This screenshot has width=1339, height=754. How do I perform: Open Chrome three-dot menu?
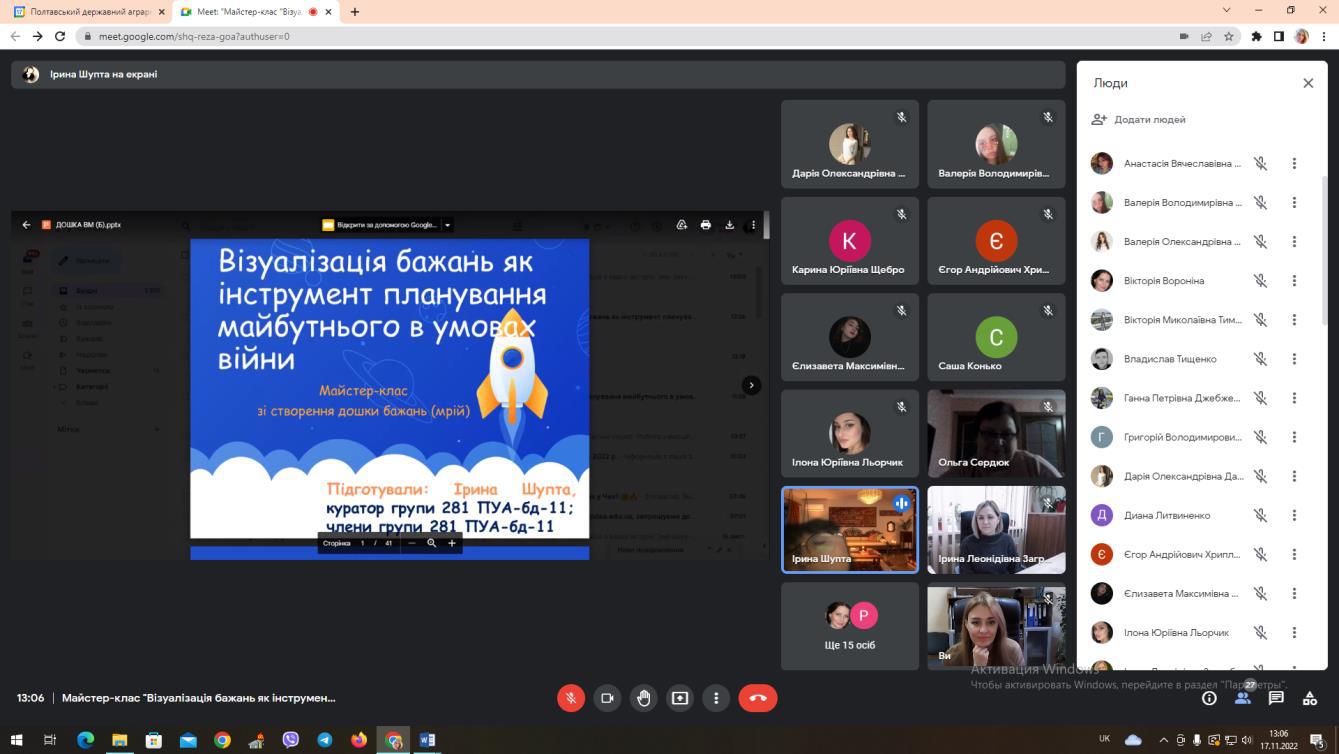click(x=1324, y=36)
